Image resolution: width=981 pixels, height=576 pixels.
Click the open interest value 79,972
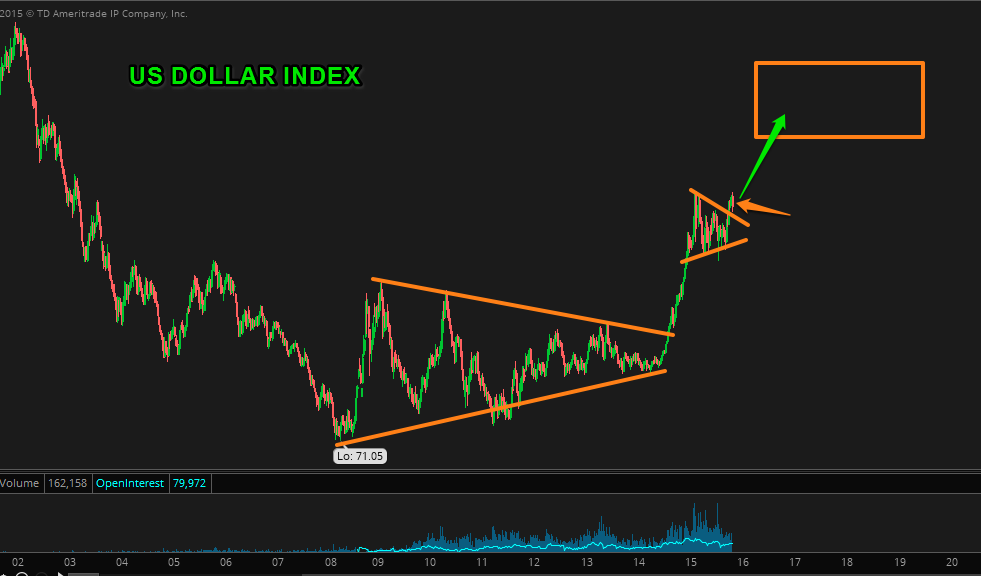[x=189, y=483]
